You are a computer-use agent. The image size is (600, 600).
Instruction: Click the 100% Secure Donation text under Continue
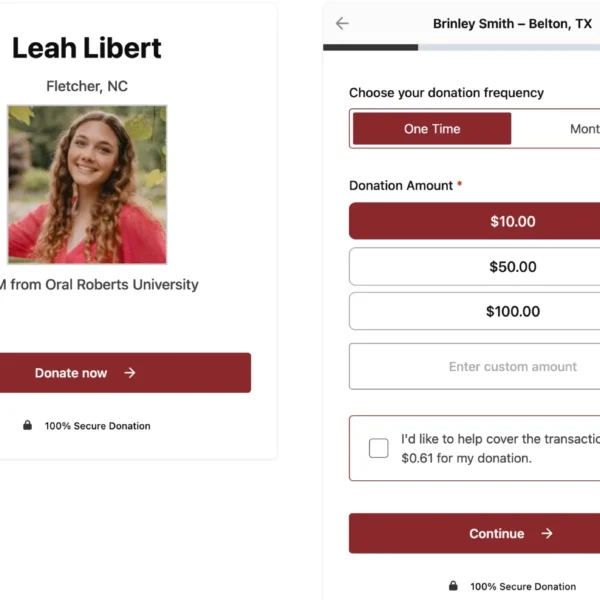[523, 586]
